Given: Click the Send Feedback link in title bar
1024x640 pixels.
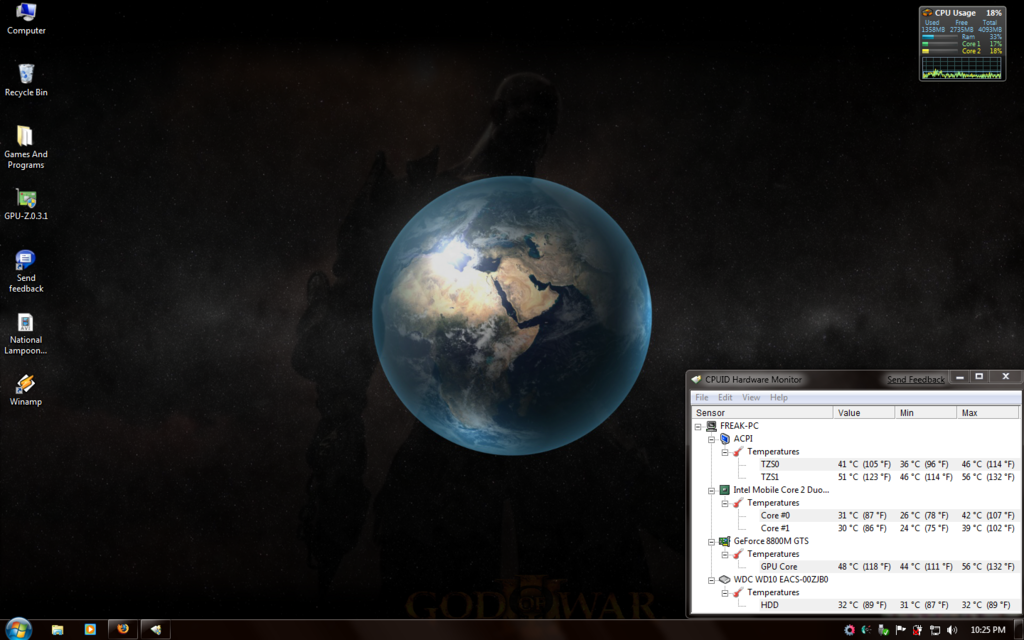Looking at the screenshot, I should click(x=916, y=379).
